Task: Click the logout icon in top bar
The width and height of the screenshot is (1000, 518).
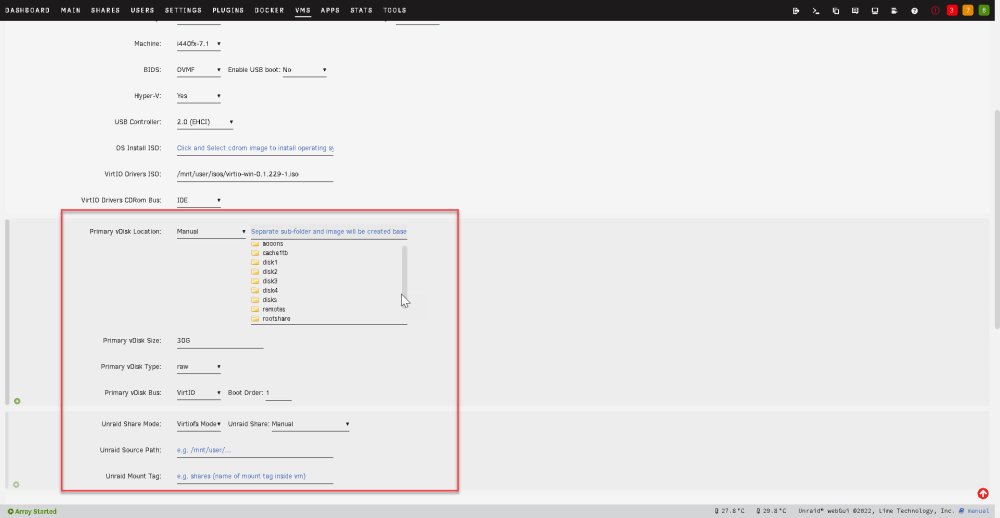Action: click(x=796, y=11)
